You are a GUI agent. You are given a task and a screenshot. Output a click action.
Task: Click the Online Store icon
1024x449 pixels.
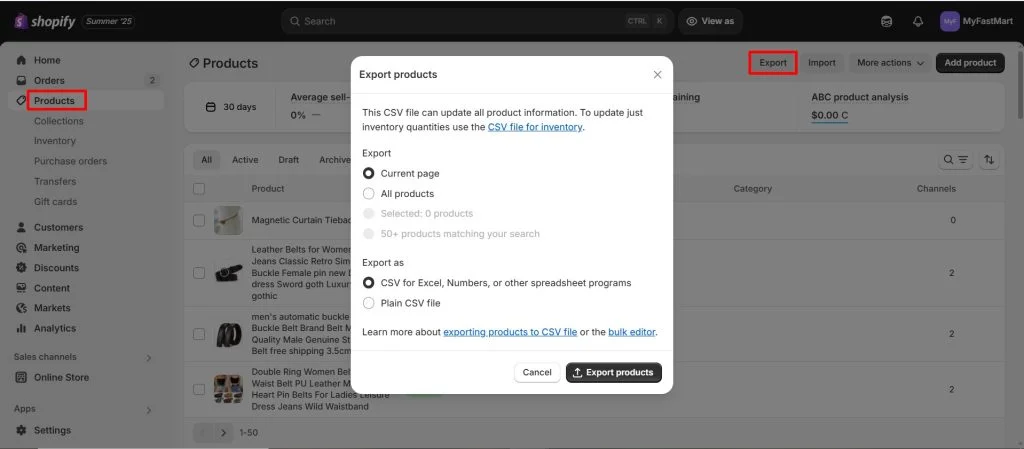click(x=22, y=377)
